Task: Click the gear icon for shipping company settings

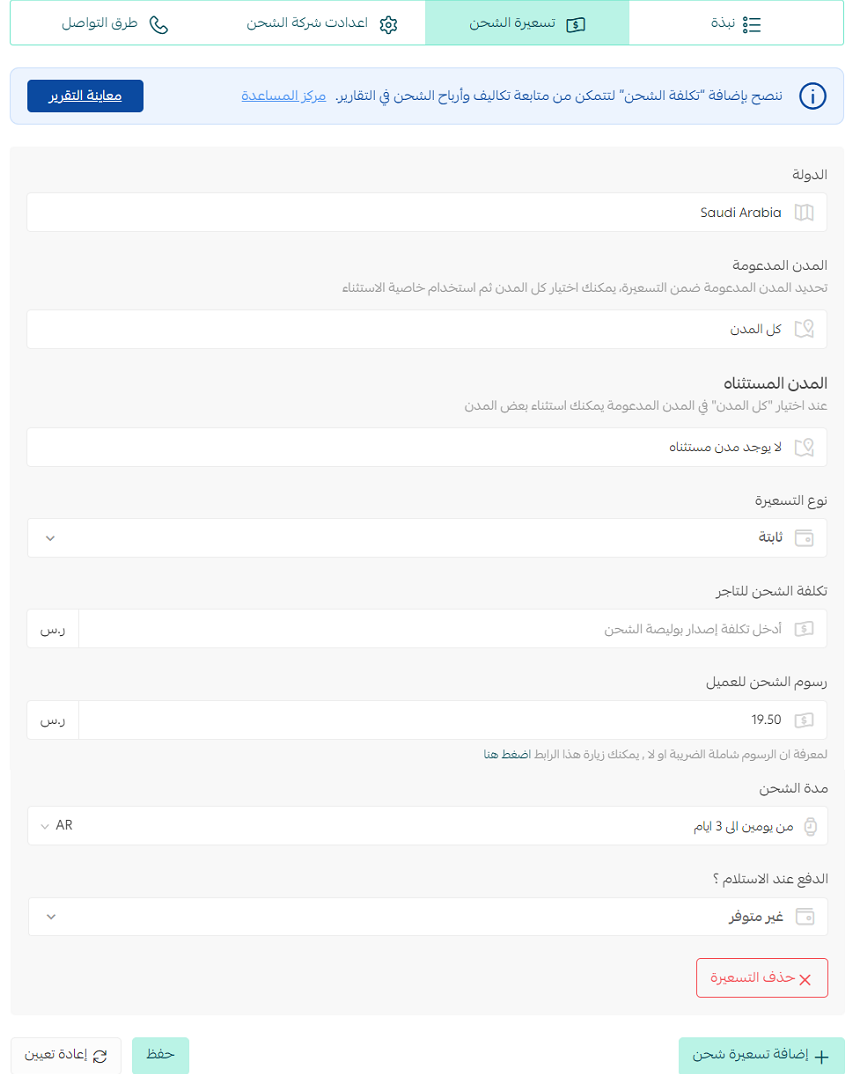Action: click(x=388, y=25)
